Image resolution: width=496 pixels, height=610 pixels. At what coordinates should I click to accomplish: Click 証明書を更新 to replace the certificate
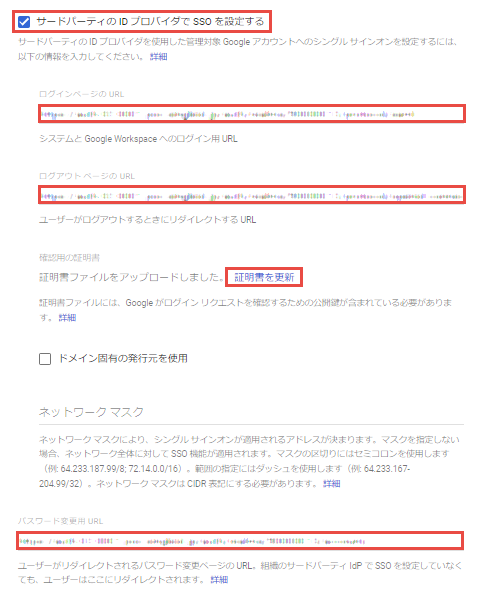click(264, 277)
